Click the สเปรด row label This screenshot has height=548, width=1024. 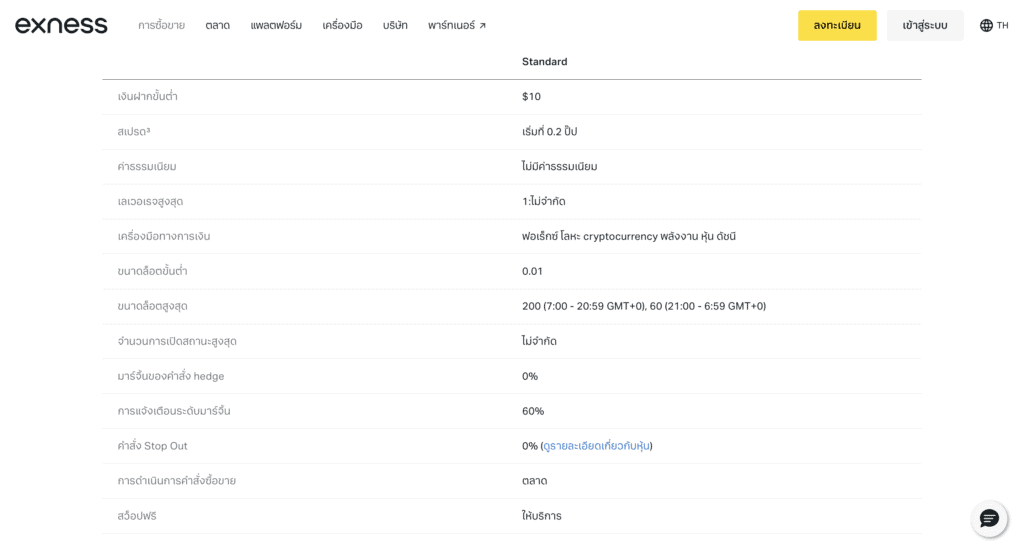coord(133,132)
